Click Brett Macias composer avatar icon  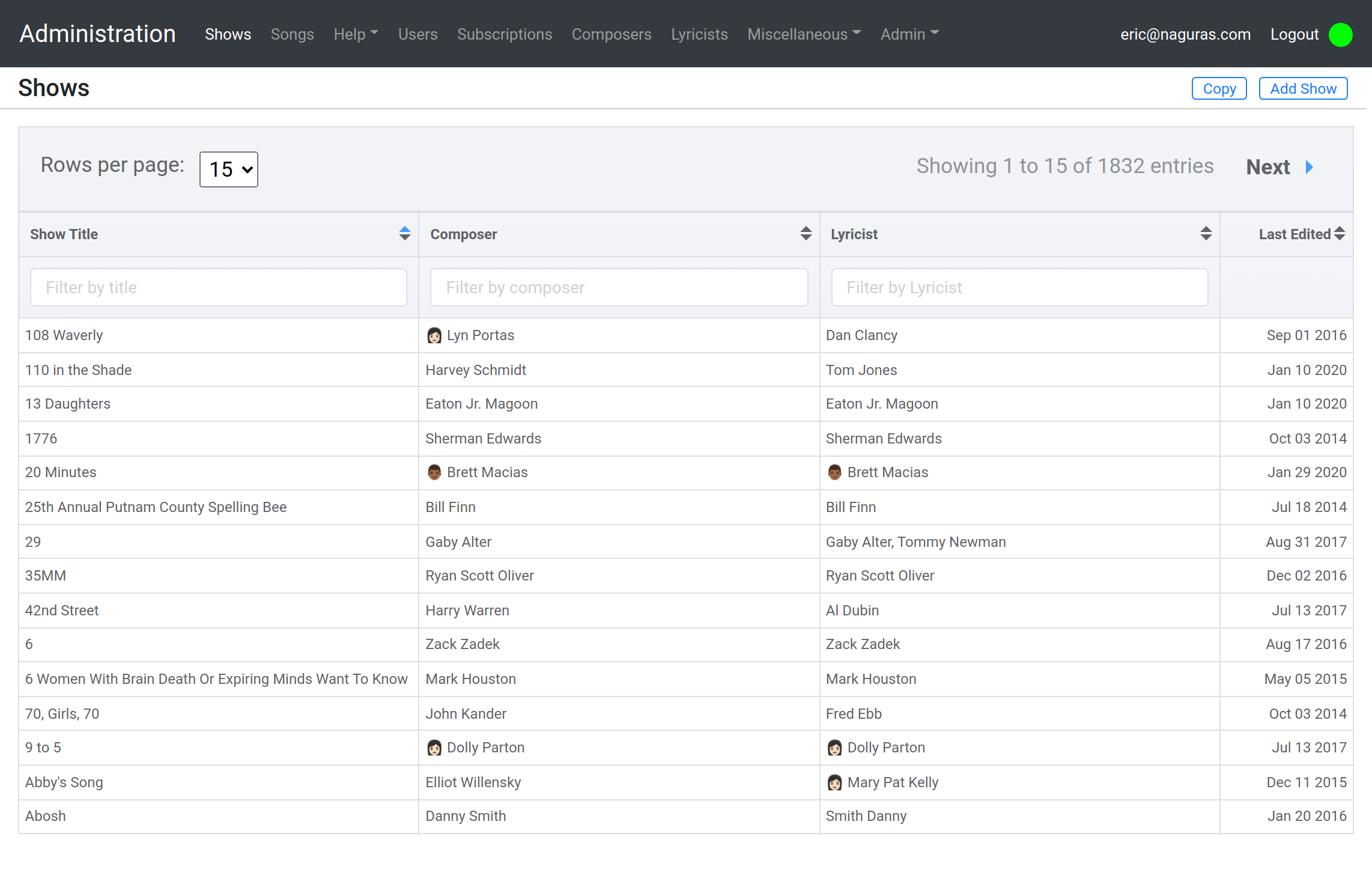[434, 472]
